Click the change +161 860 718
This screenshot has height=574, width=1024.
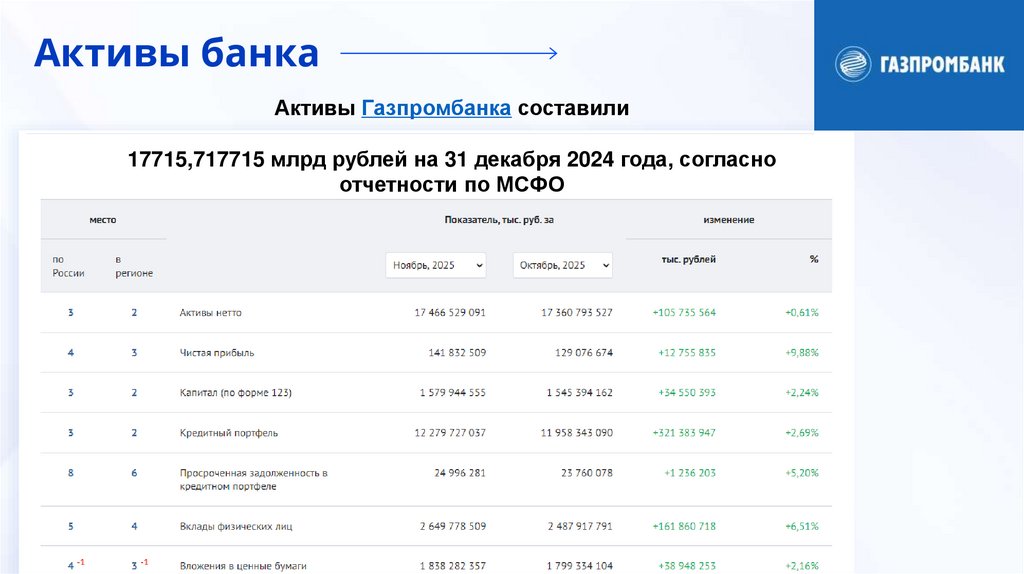pyautogui.click(x=684, y=526)
